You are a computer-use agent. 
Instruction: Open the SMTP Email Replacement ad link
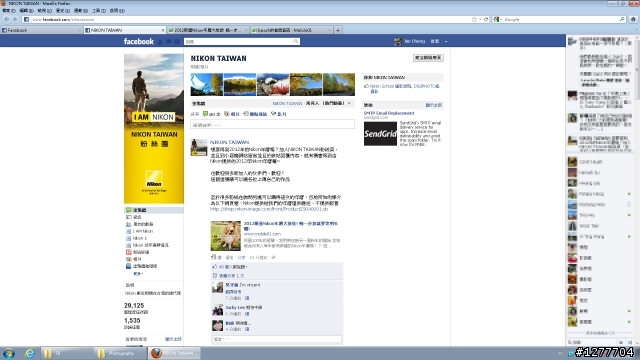click(x=389, y=113)
